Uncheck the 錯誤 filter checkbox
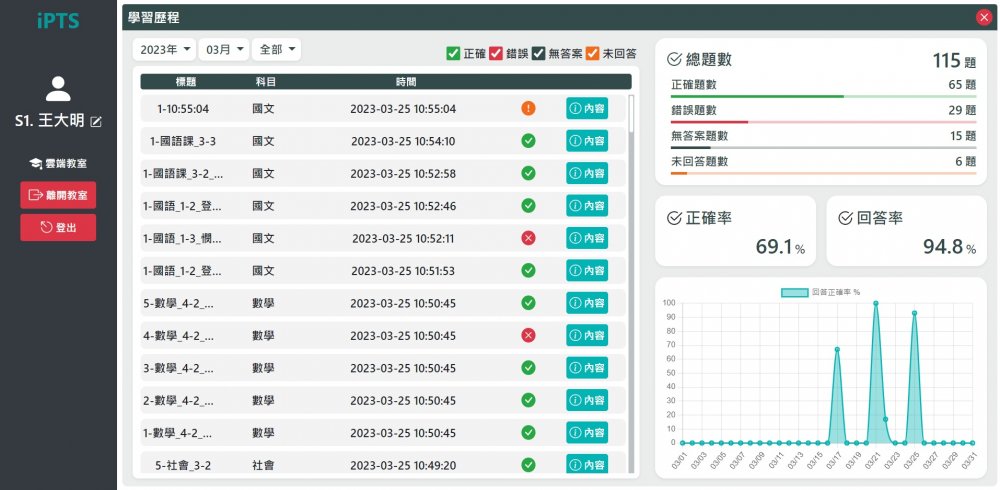1000x490 pixels. click(x=495, y=53)
